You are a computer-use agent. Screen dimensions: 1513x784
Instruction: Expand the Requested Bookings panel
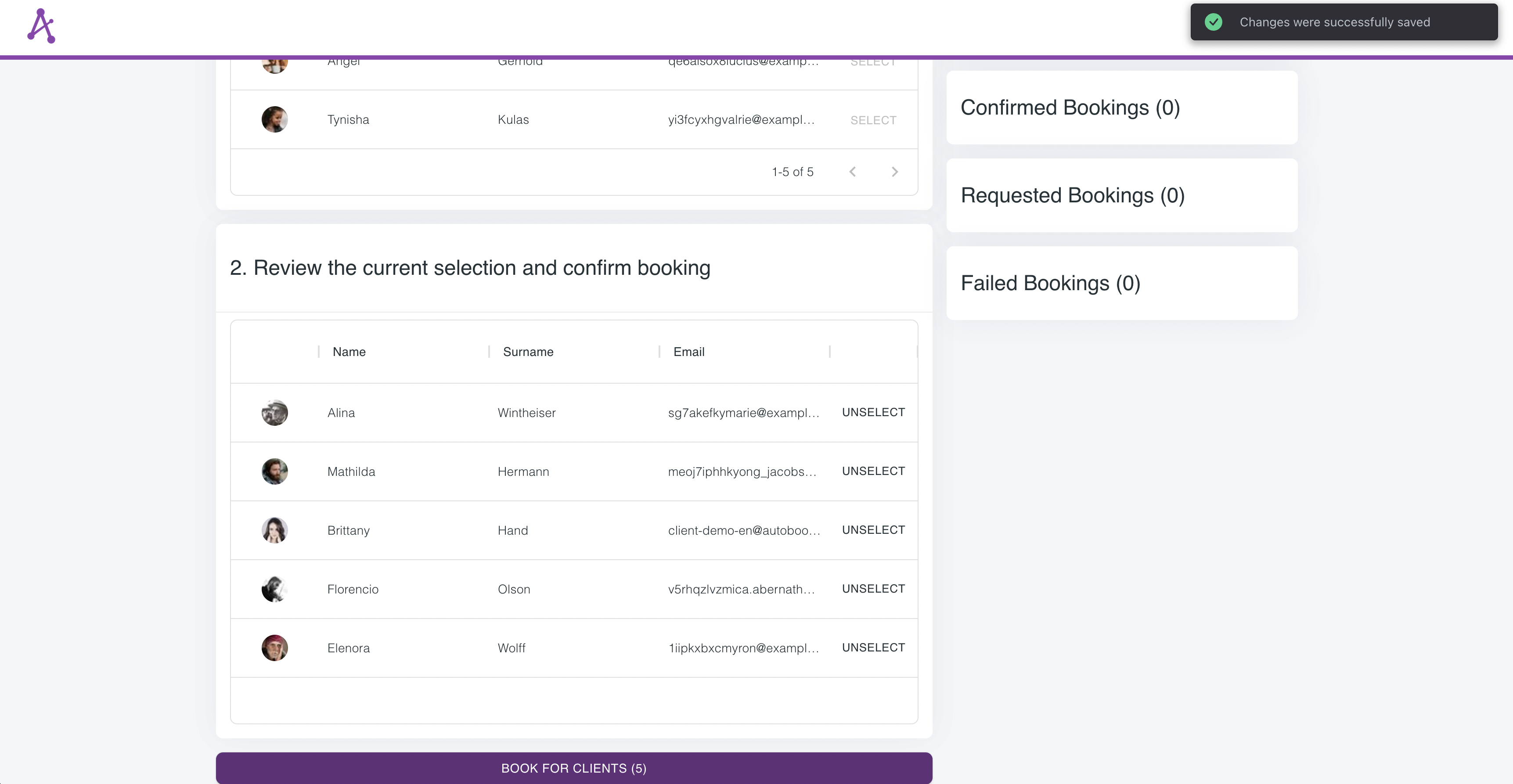click(1121, 195)
